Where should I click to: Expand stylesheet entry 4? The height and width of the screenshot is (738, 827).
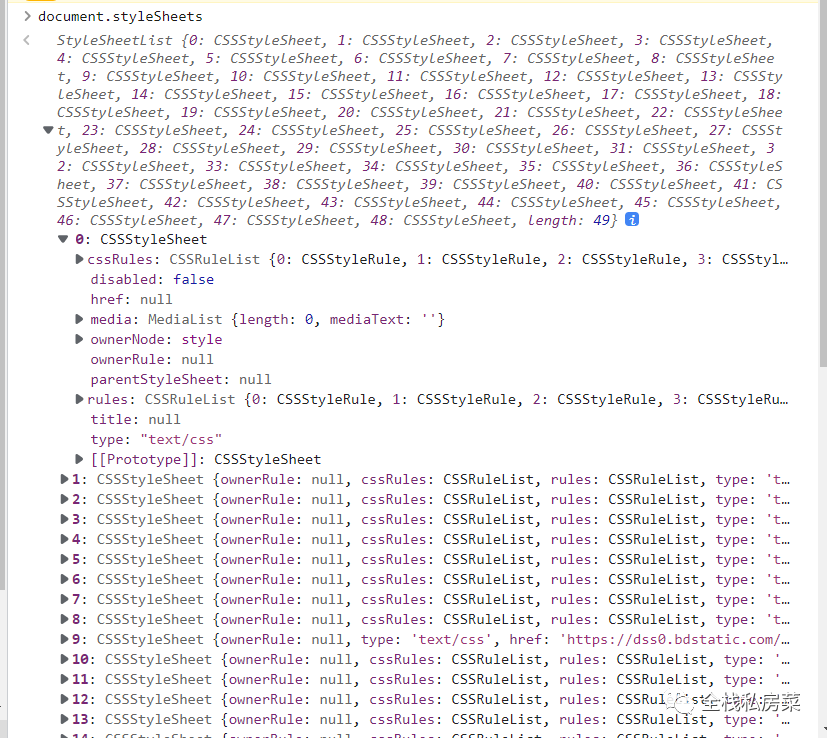64,540
